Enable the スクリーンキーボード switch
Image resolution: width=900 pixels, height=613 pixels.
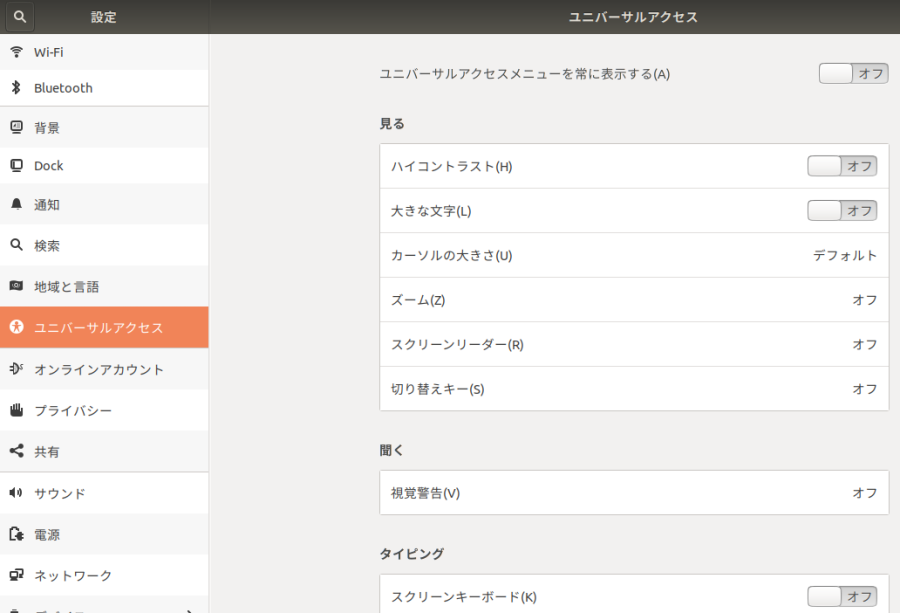(842, 596)
